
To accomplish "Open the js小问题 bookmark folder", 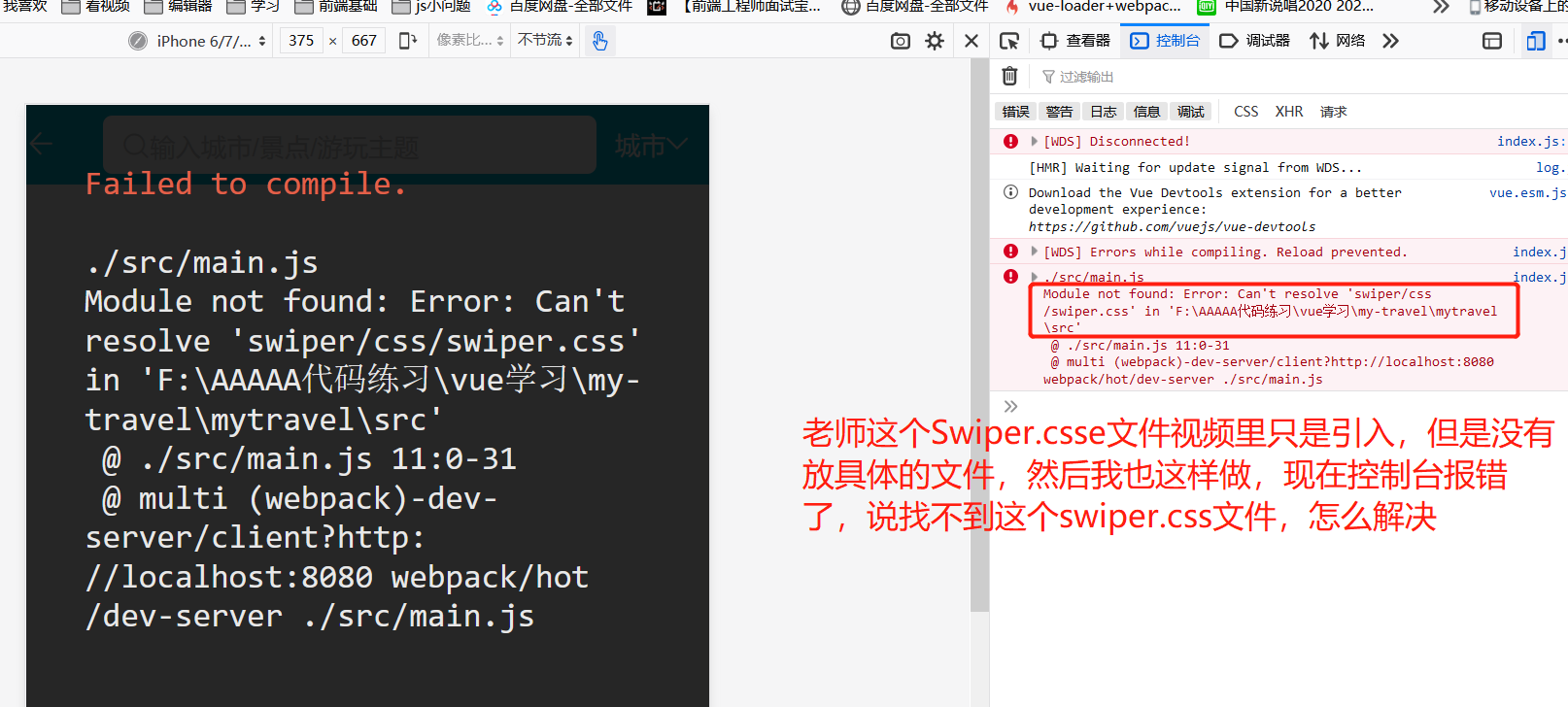I will (x=431, y=7).
